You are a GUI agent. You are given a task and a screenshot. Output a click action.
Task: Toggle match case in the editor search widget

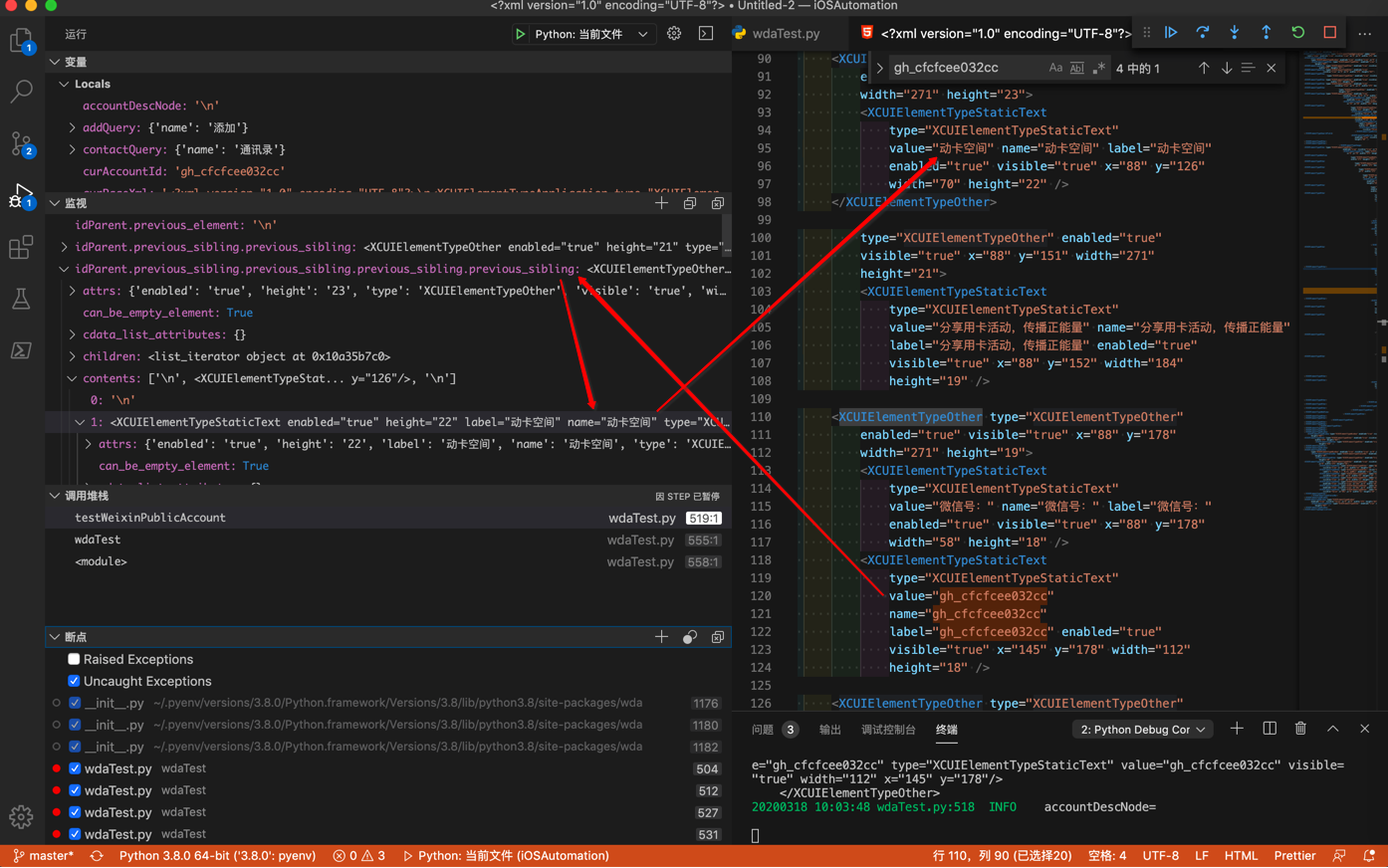point(1055,67)
